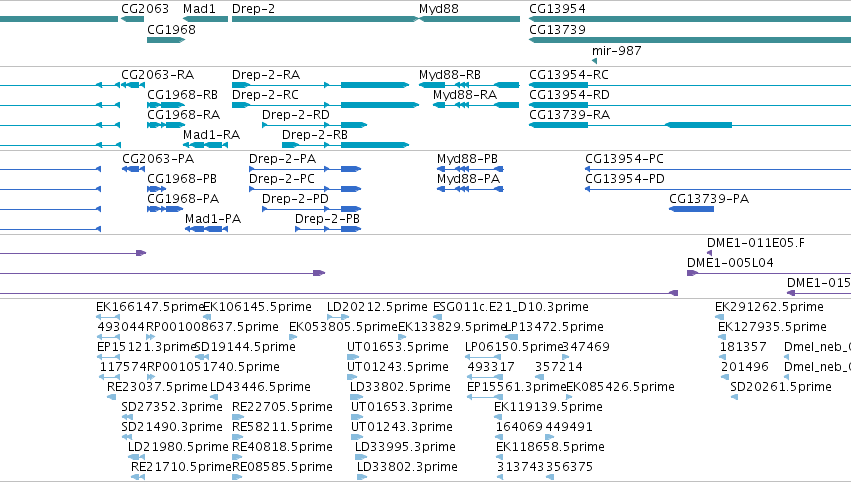The width and height of the screenshot is (851, 482).
Task: Click the CG1968 gene label
Action: tap(172, 29)
